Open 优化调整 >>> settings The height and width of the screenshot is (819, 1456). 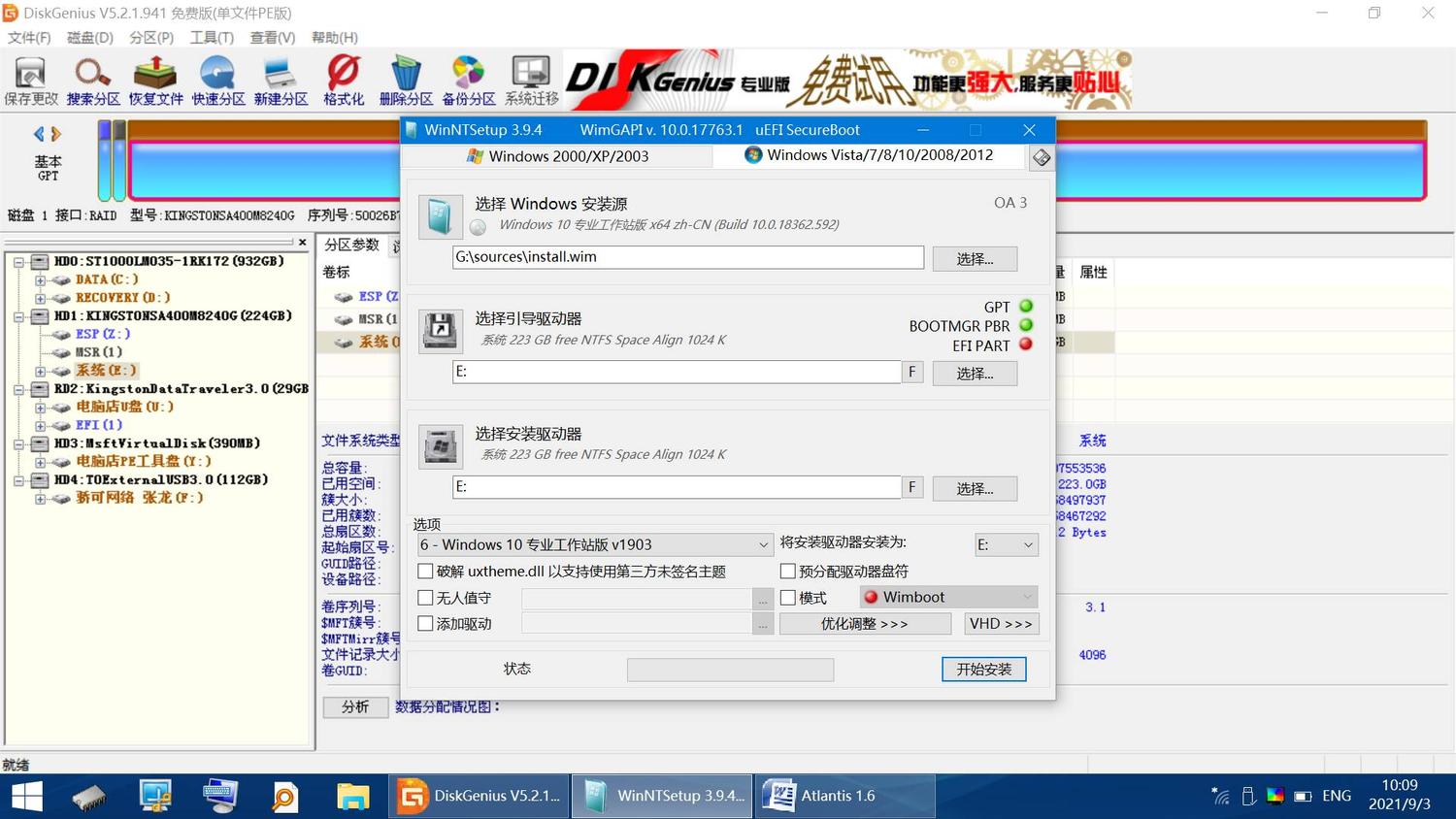click(x=865, y=623)
